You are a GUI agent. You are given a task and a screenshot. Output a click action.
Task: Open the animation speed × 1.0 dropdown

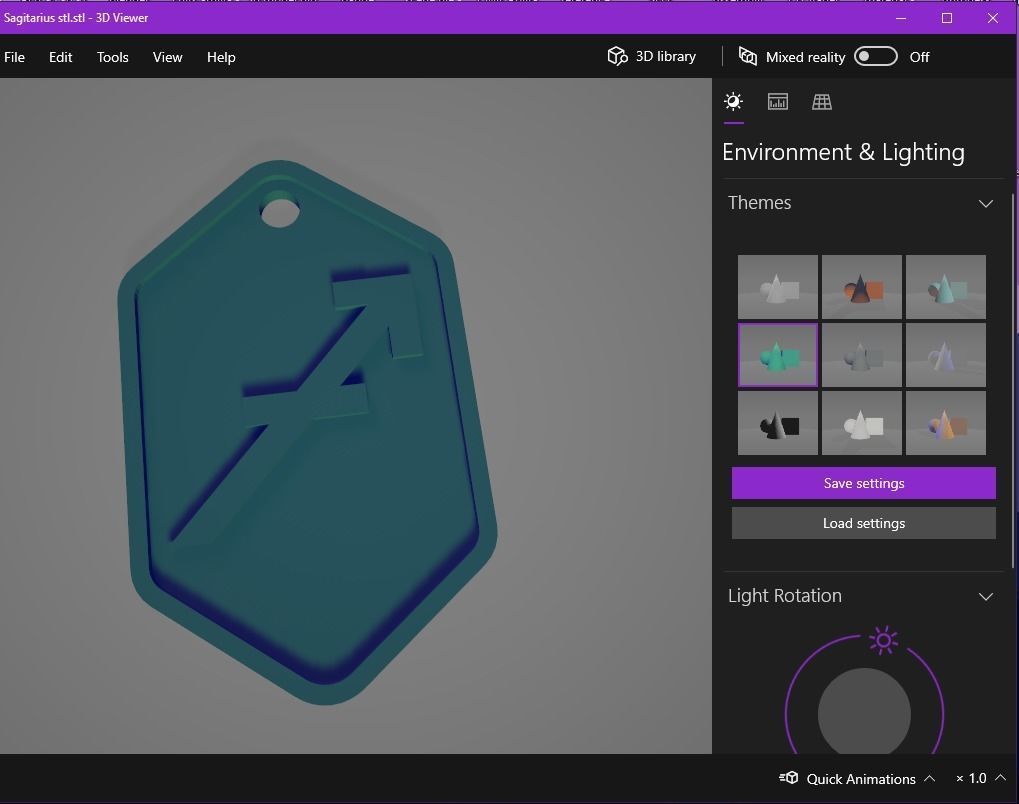(x=981, y=778)
